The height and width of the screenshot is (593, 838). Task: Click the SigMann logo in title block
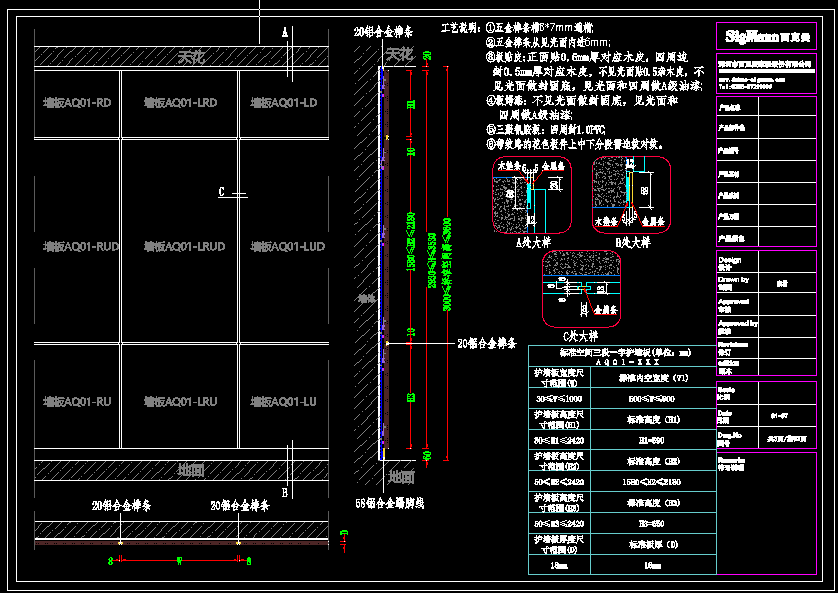pos(766,37)
